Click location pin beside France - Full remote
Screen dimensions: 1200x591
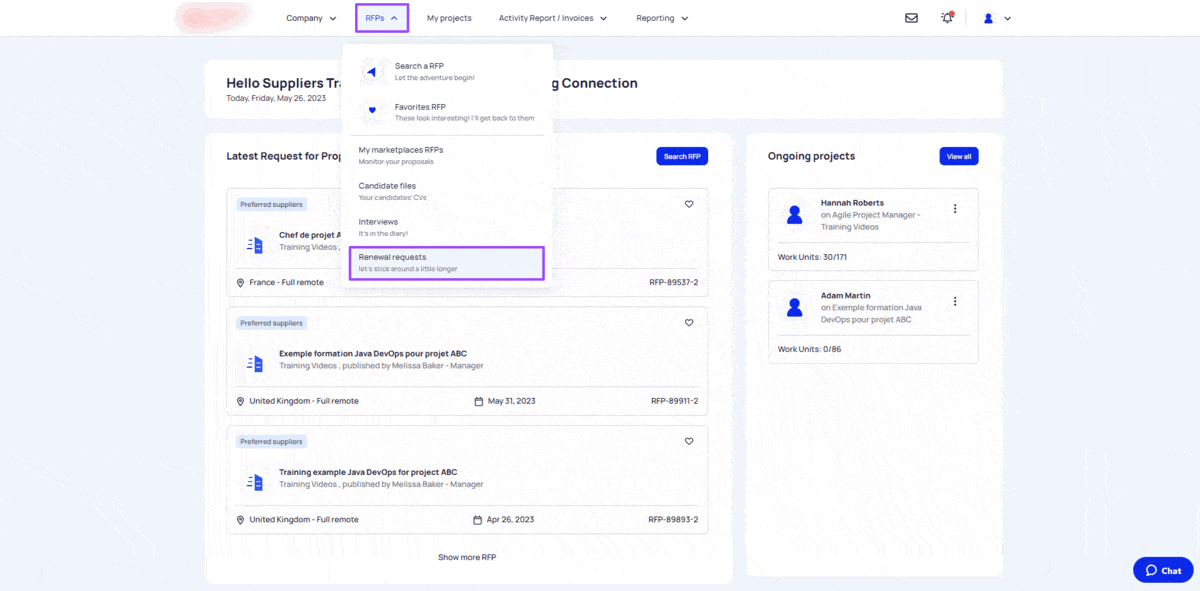[241, 283]
